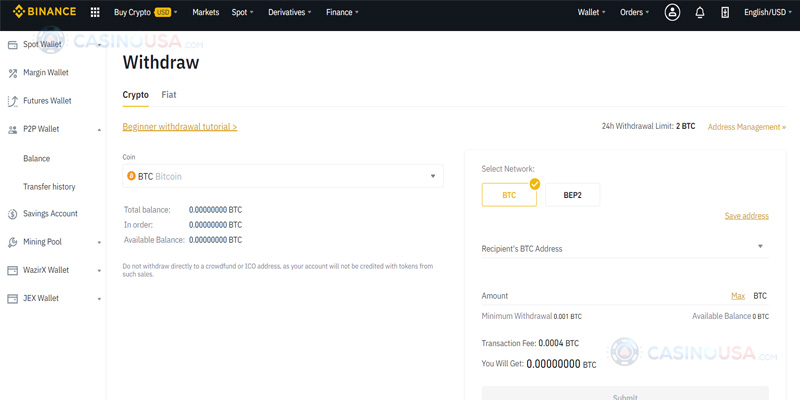Open the Spot menu dropdown

(242, 12)
